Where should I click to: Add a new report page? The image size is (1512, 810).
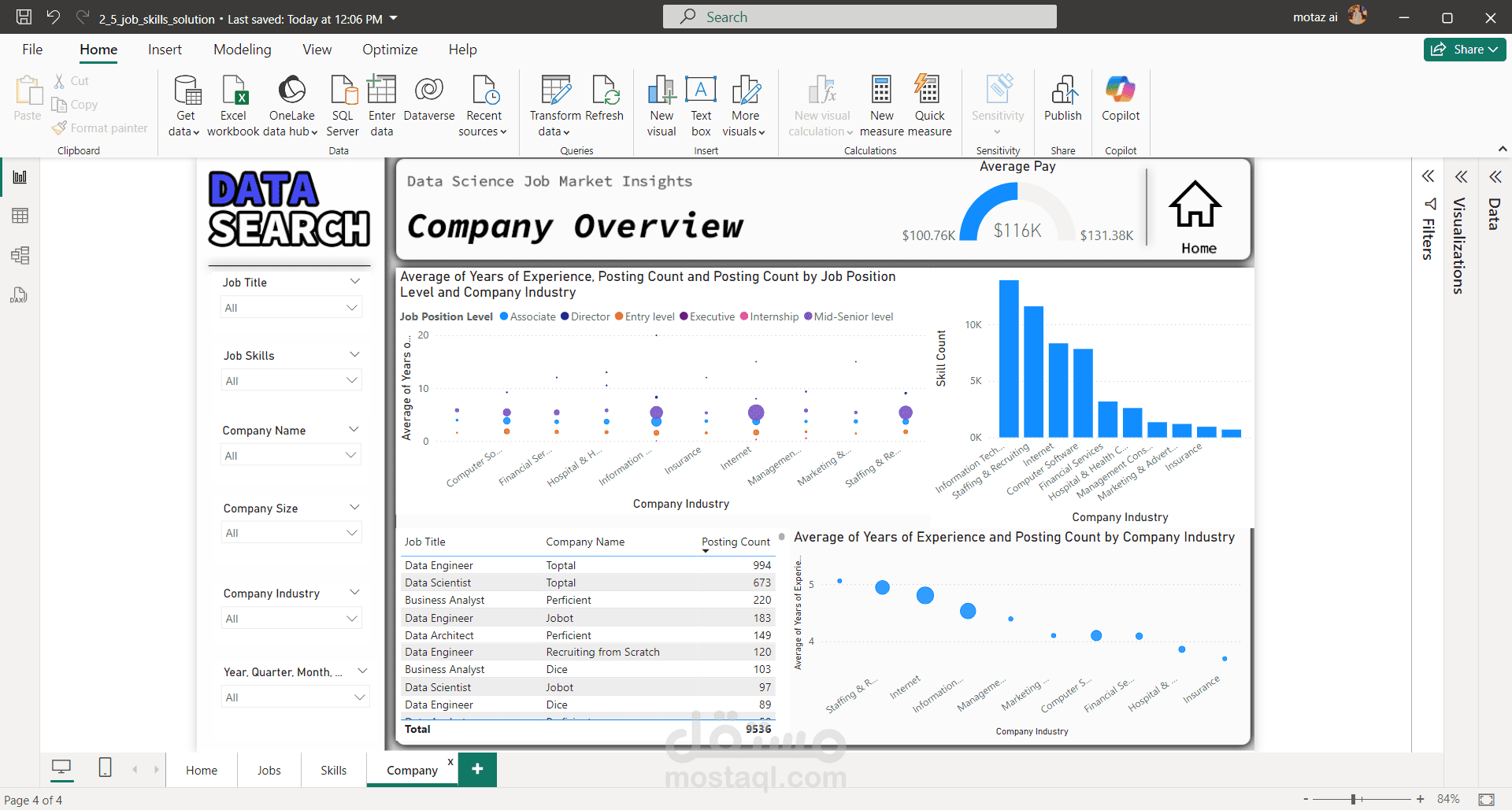tap(477, 769)
